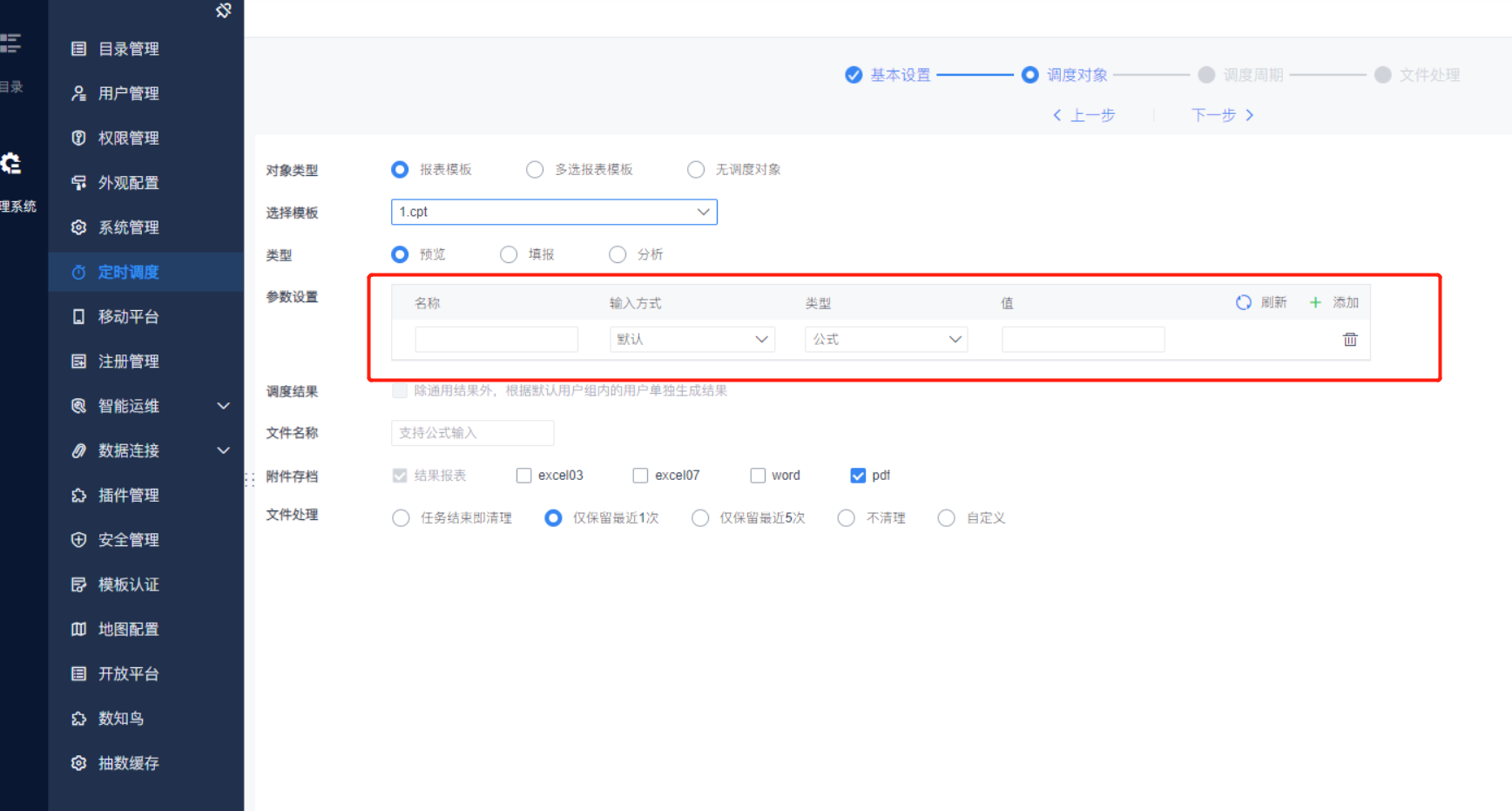Click the 刷新 refresh icon
This screenshot has width=1512, height=811.
tap(1243, 302)
